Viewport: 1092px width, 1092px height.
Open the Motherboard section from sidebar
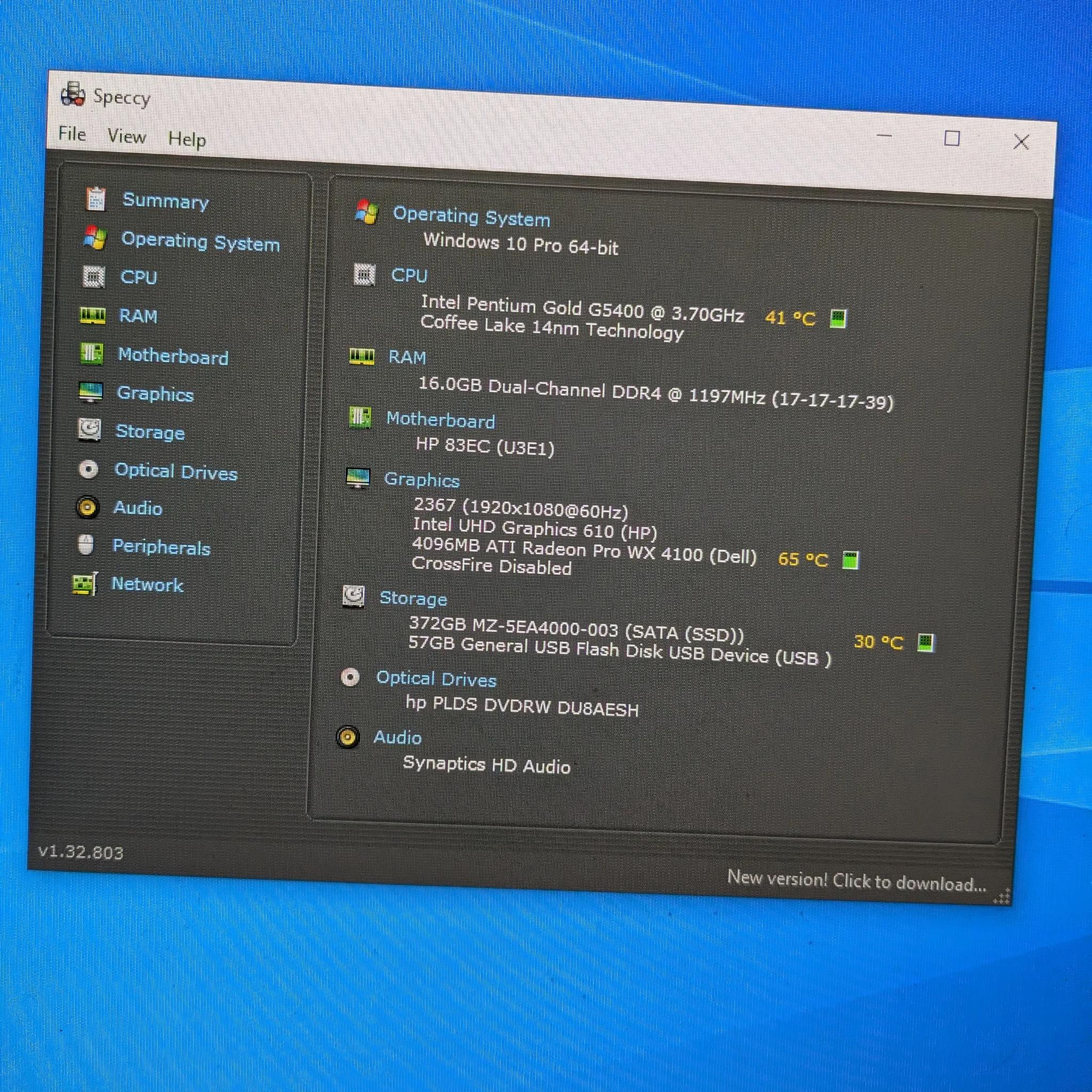click(173, 356)
